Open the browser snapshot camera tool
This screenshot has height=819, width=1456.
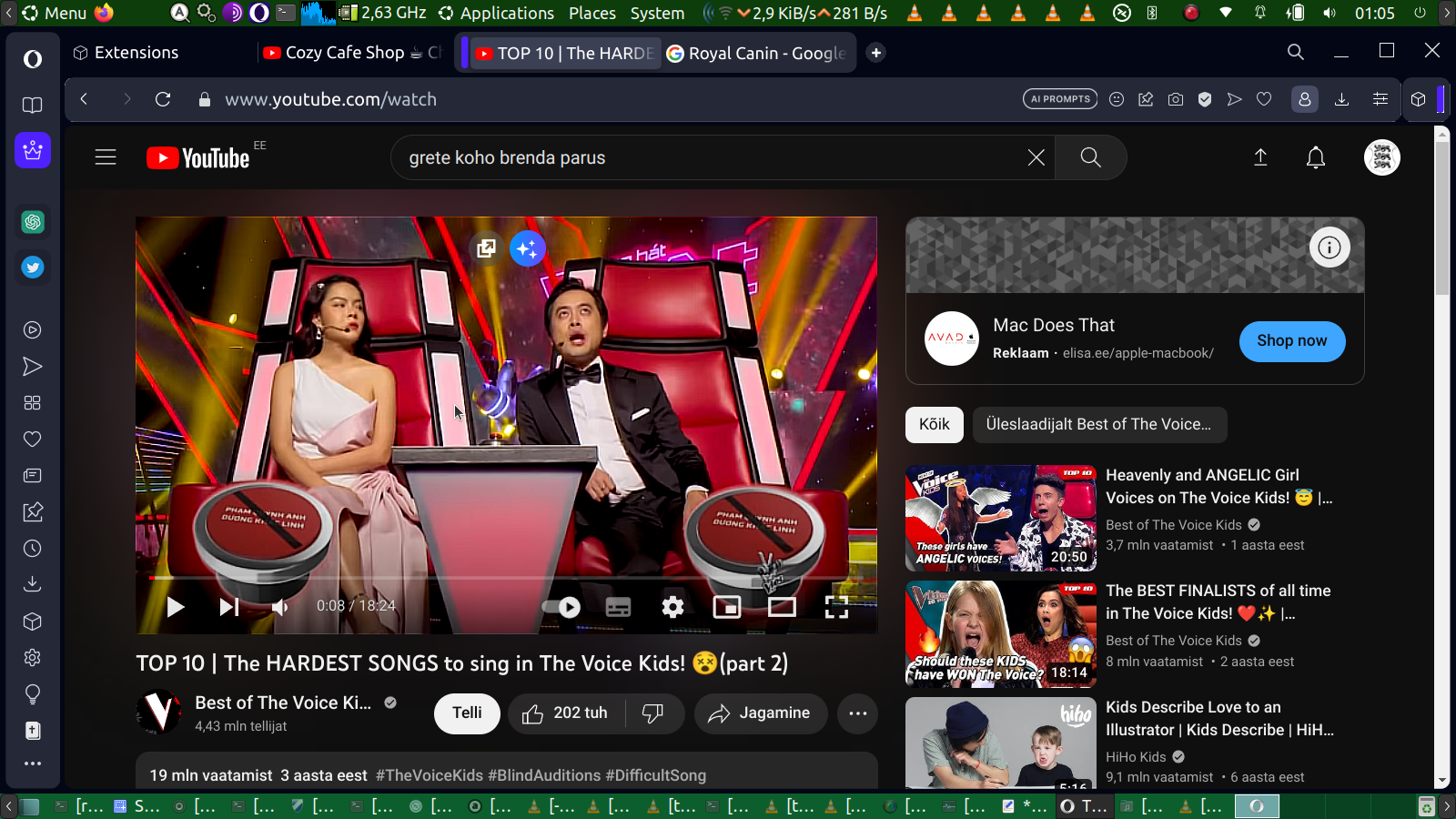pos(1176,99)
